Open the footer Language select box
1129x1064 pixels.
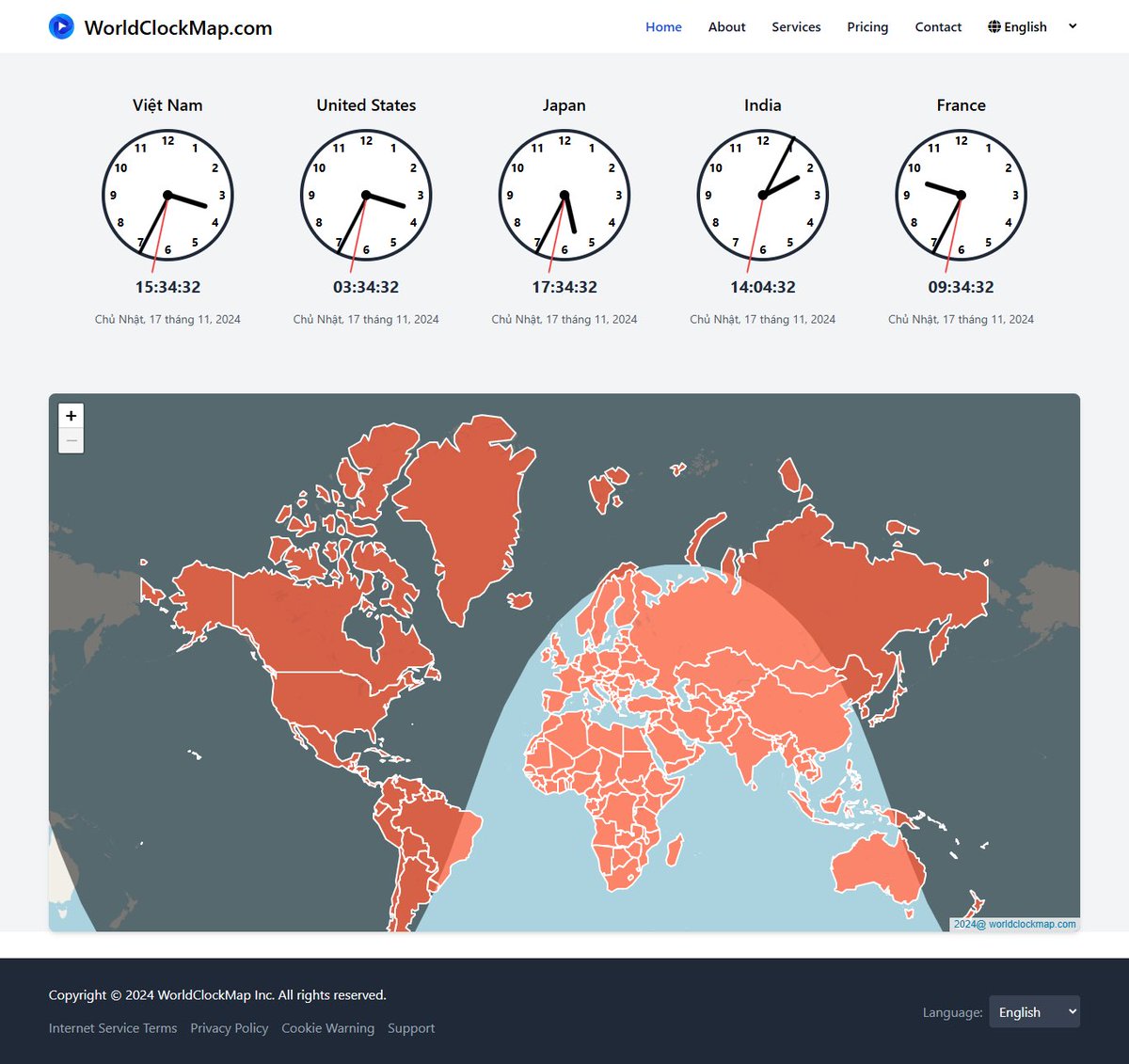(1034, 1011)
